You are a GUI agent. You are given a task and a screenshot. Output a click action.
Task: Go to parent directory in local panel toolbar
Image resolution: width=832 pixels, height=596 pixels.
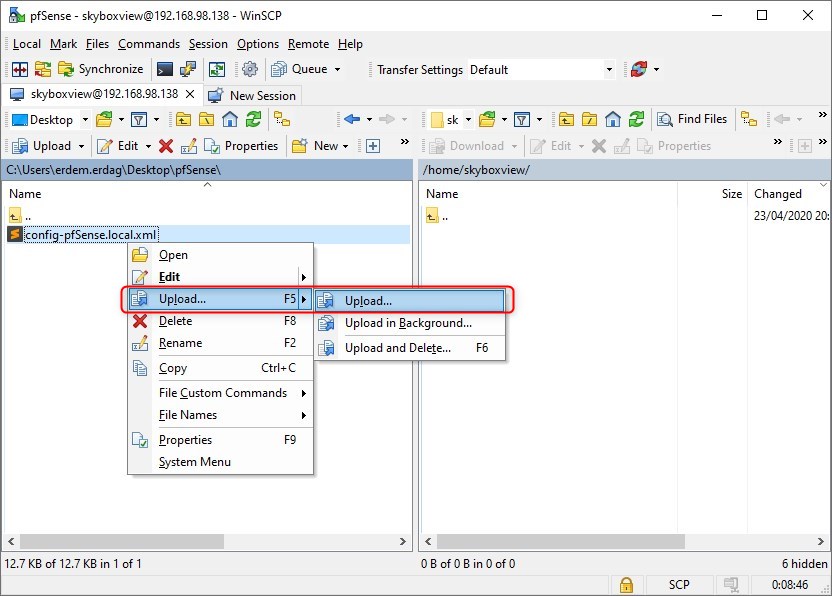point(184,119)
